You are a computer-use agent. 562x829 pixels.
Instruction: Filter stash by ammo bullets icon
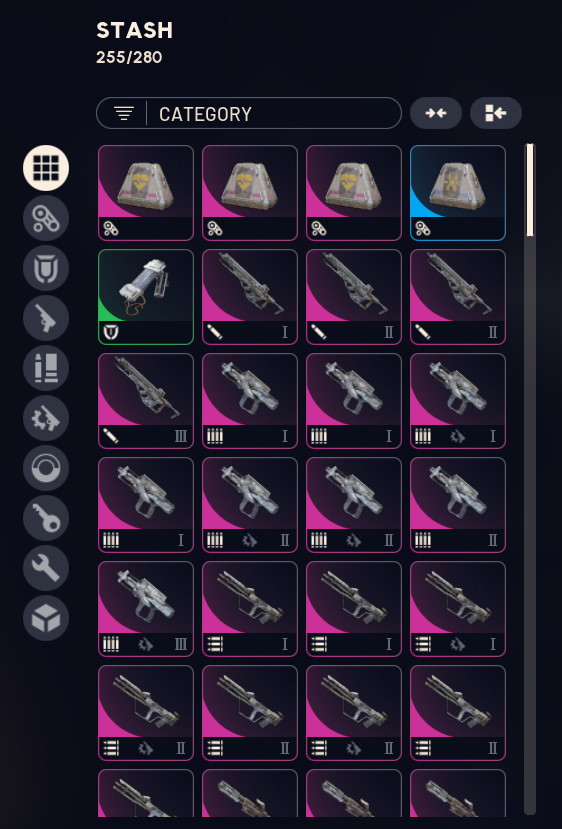pos(46,368)
